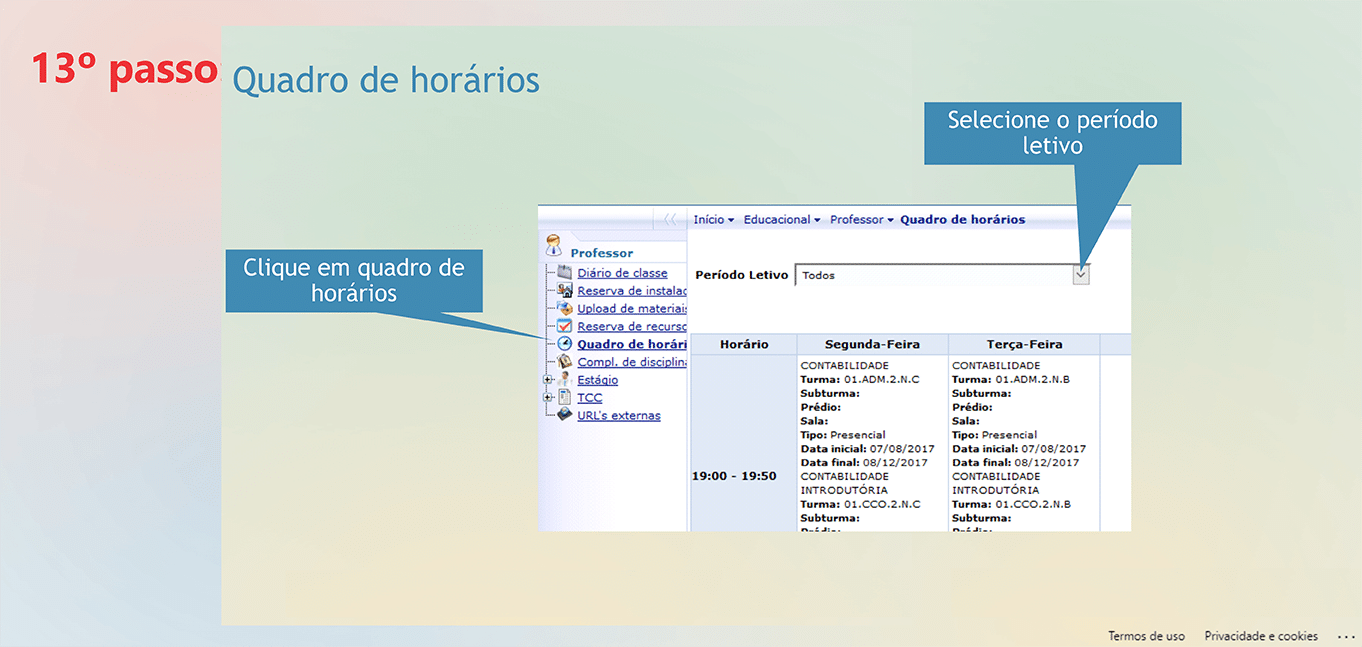Click the Quadro de horários clock icon
Screen dimensions: 1362x647
click(565, 344)
